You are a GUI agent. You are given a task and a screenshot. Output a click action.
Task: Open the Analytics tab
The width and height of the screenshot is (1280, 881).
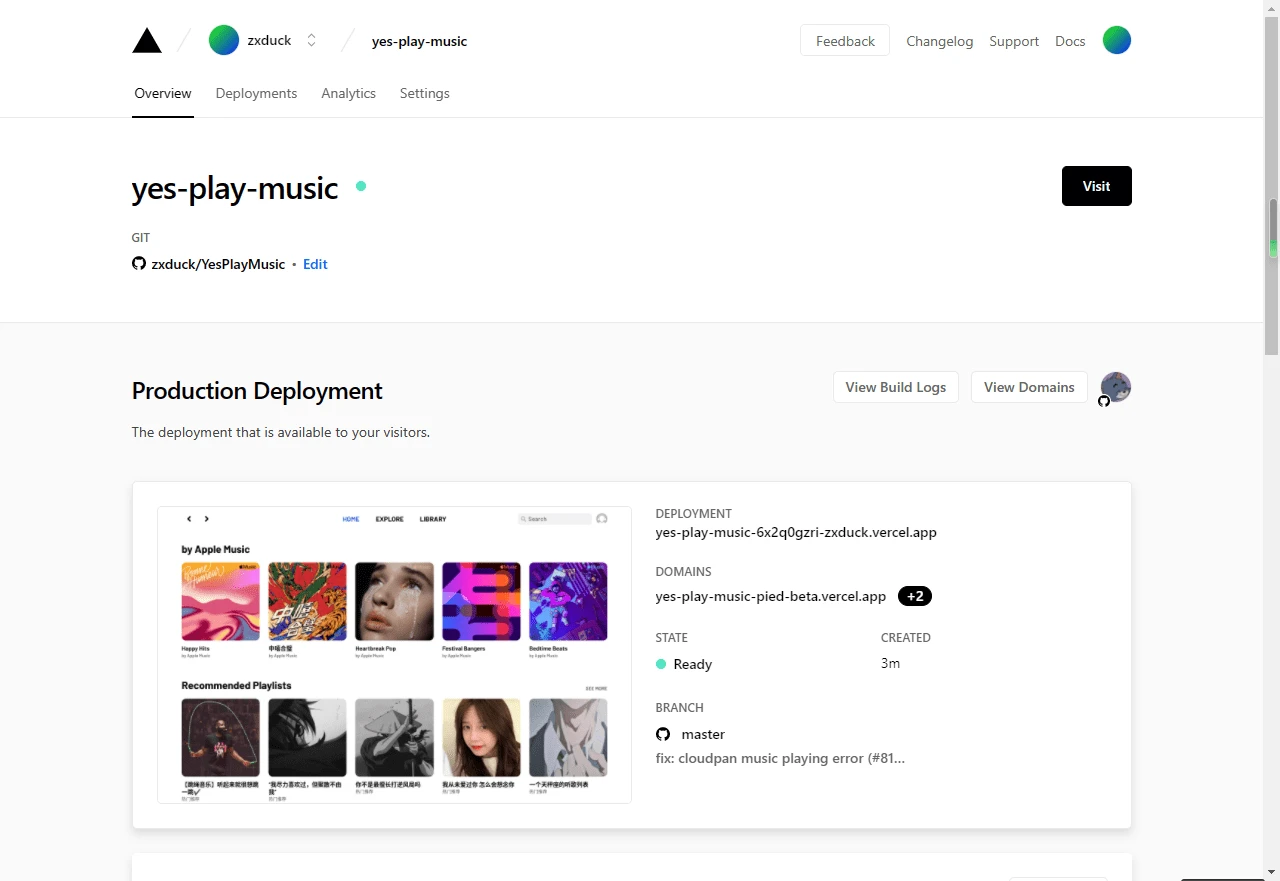pyautogui.click(x=348, y=93)
